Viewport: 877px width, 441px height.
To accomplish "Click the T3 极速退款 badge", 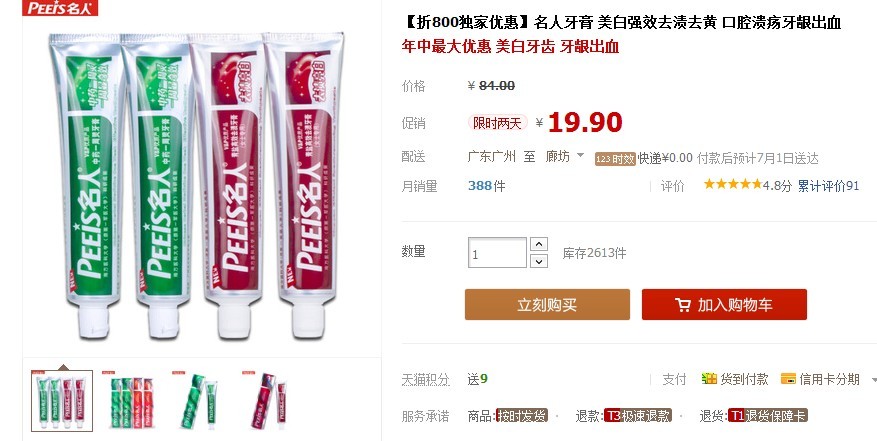I will [638, 416].
